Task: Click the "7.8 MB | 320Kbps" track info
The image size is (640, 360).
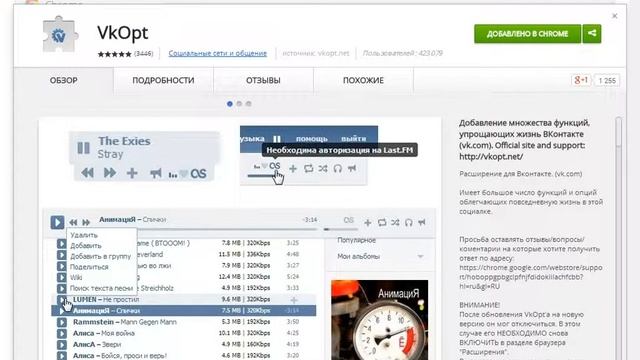Action: pos(246,243)
